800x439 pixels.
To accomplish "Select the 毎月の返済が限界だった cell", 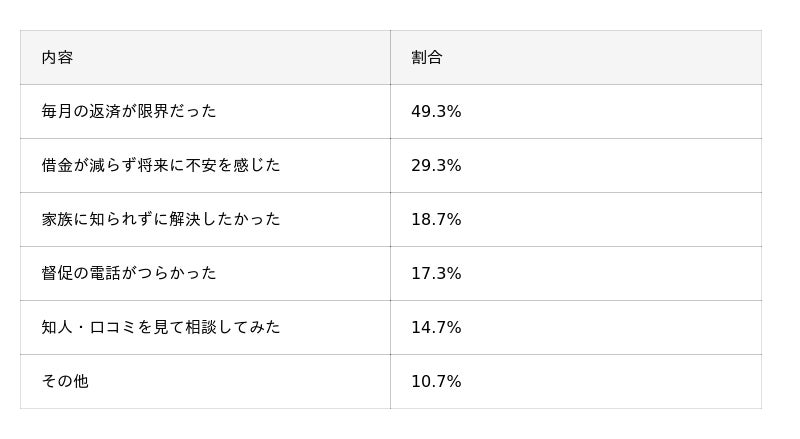I will pos(129,112).
